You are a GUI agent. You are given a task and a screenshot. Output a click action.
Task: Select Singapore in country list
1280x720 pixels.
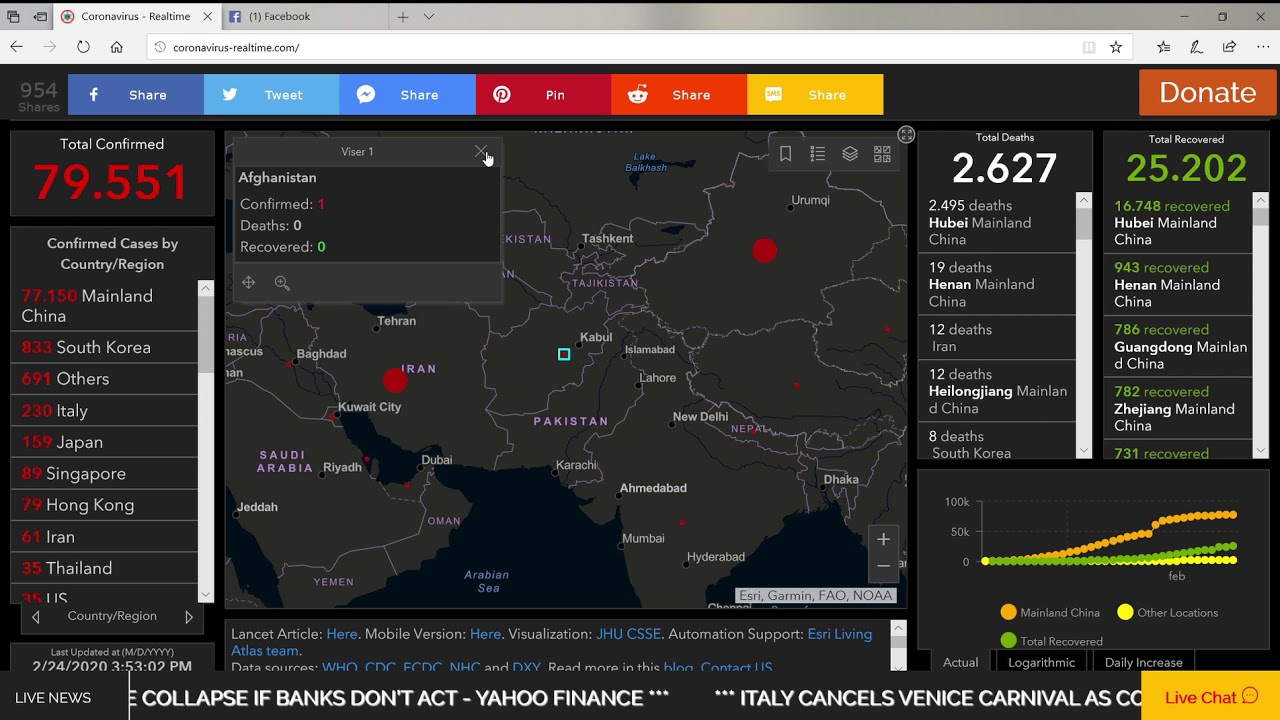click(x=104, y=474)
